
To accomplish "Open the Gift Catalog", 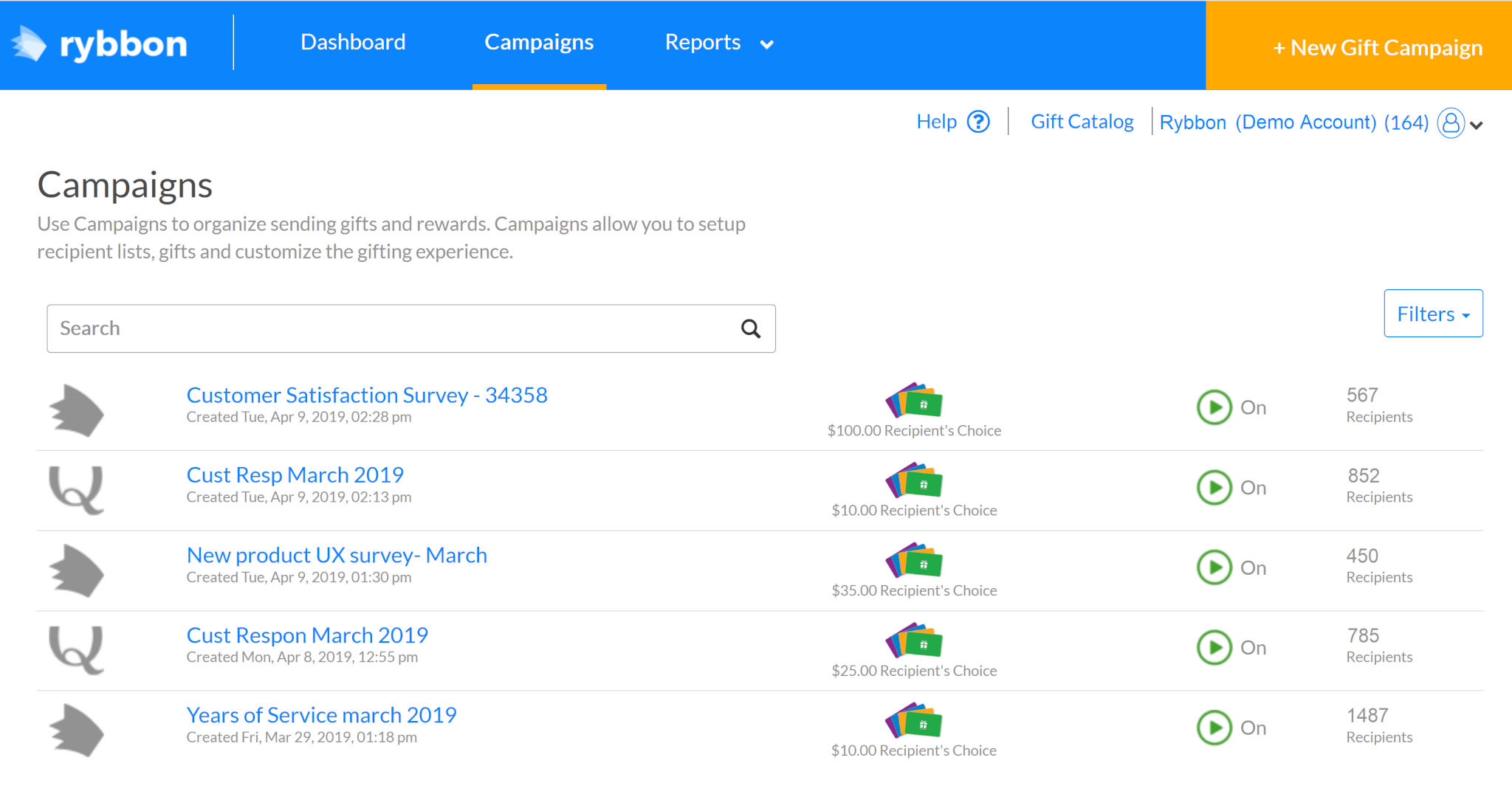I will [x=1082, y=122].
